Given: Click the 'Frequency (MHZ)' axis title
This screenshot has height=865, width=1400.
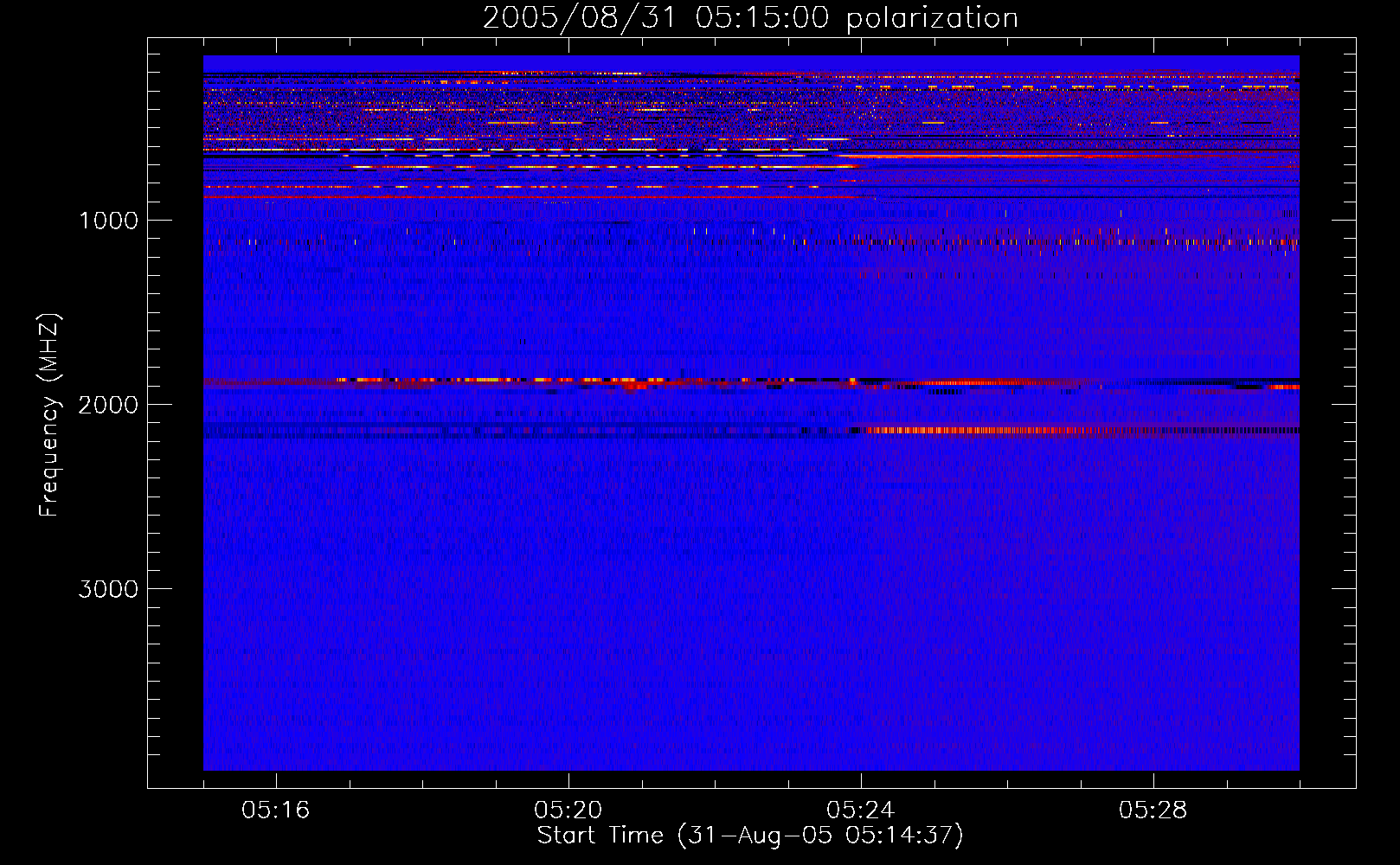Looking at the screenshot, I should pyautogui.click(x=49, y=415).
